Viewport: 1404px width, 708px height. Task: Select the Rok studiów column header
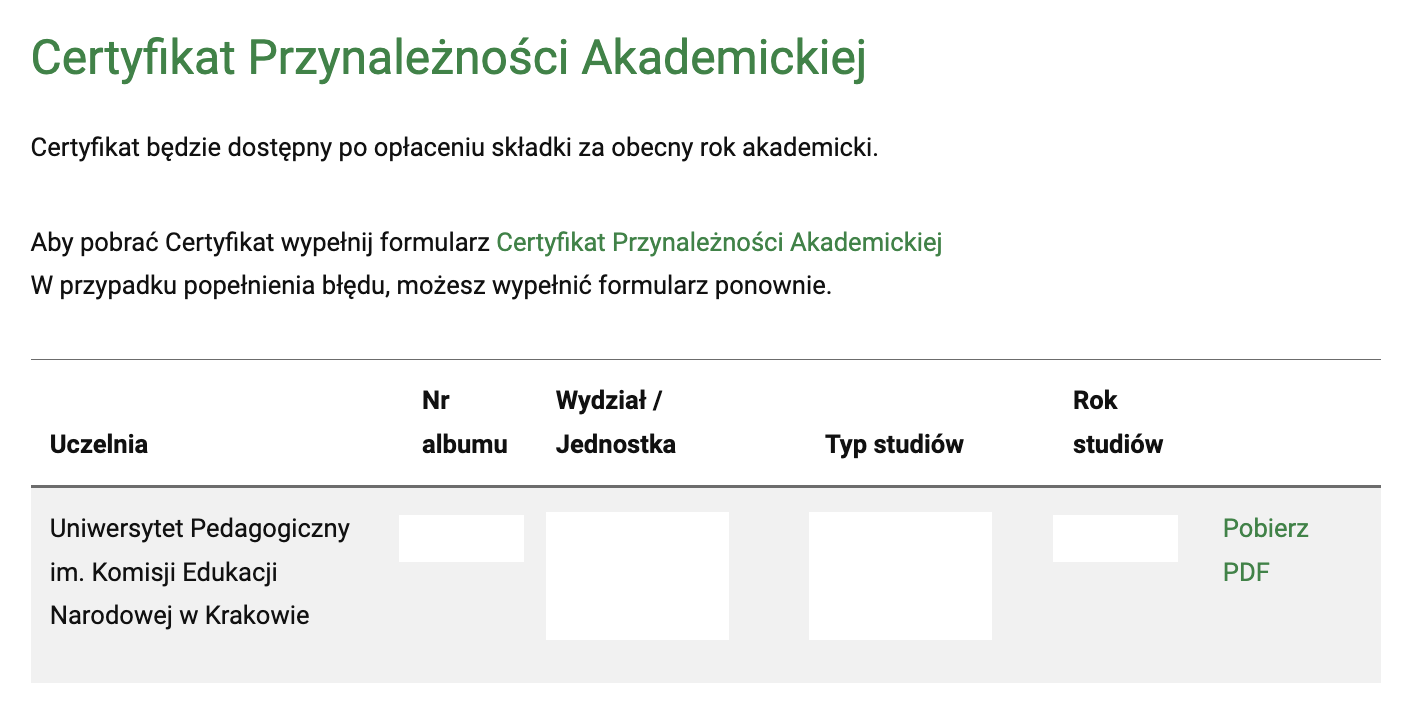click(x=1117, y=423)
